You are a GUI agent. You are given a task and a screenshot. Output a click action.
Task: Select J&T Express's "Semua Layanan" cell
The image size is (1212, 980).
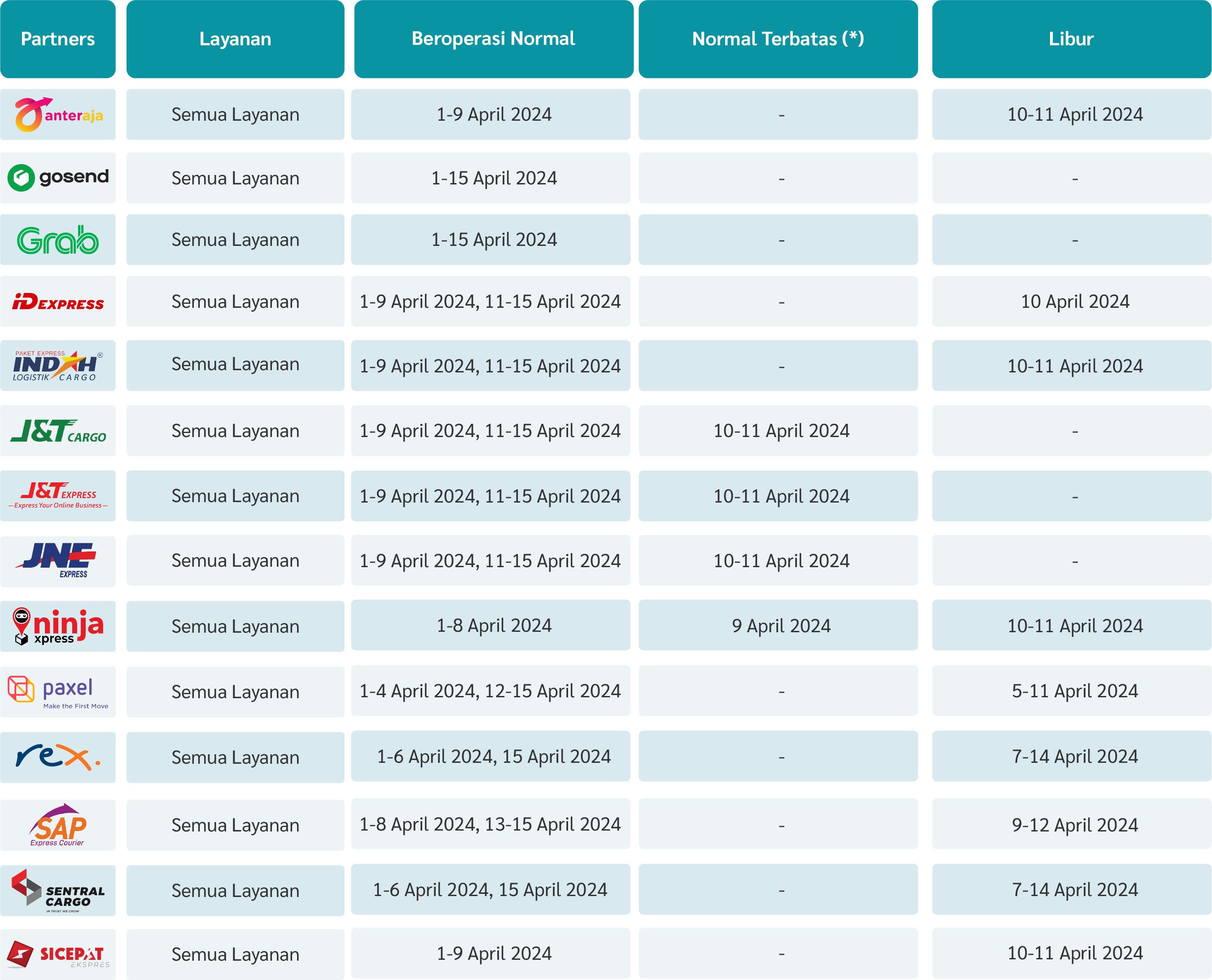click(236, 496)
